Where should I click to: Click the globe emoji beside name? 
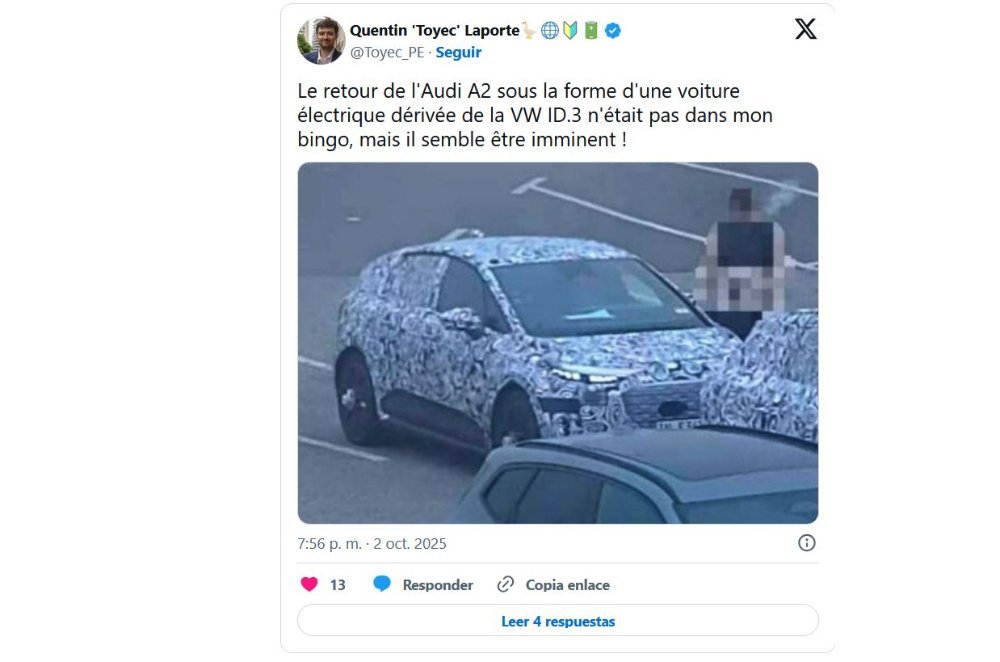pyautogui.click(x=550, y=31)
